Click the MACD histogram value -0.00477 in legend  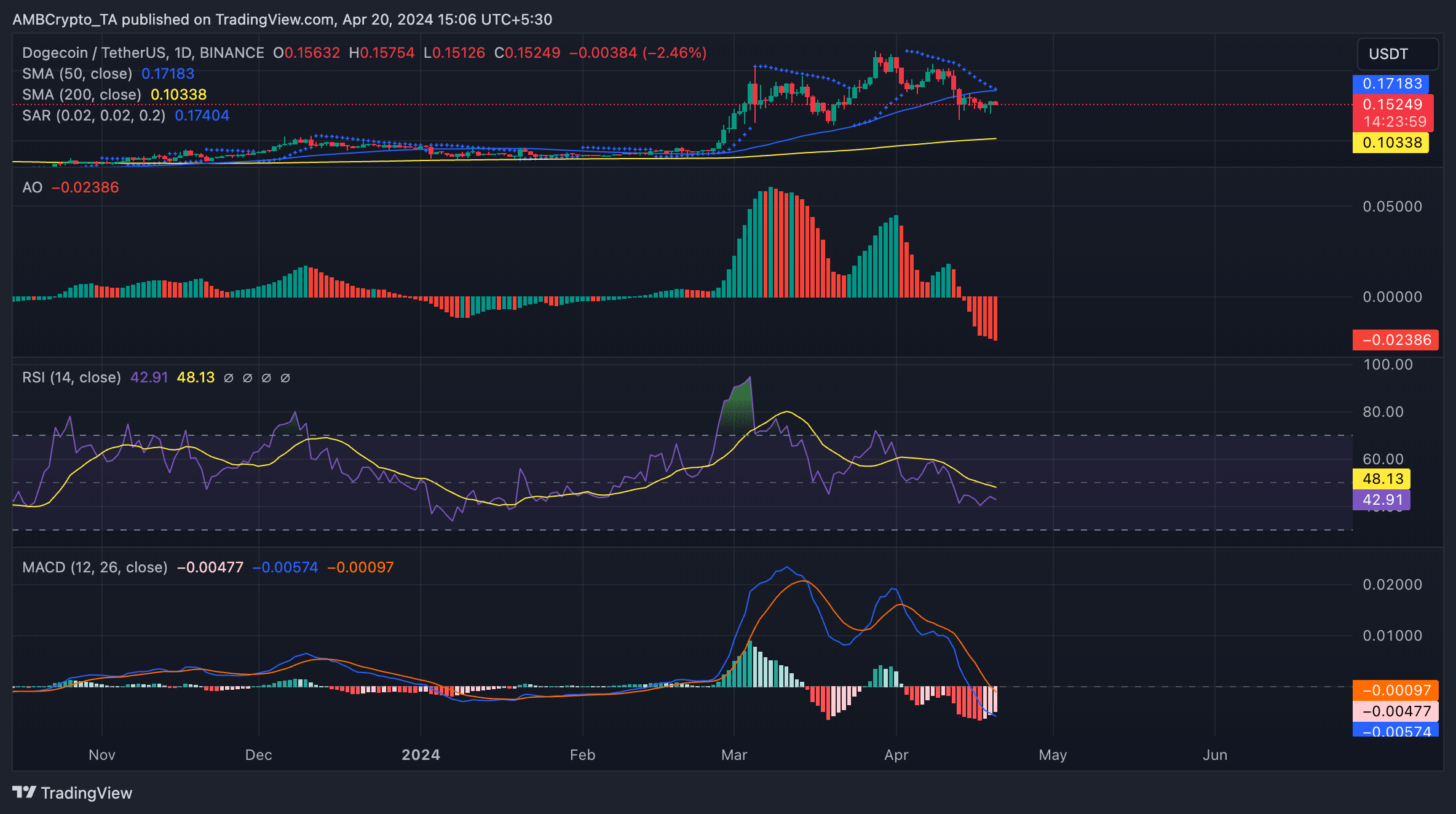tap(210, 567)
